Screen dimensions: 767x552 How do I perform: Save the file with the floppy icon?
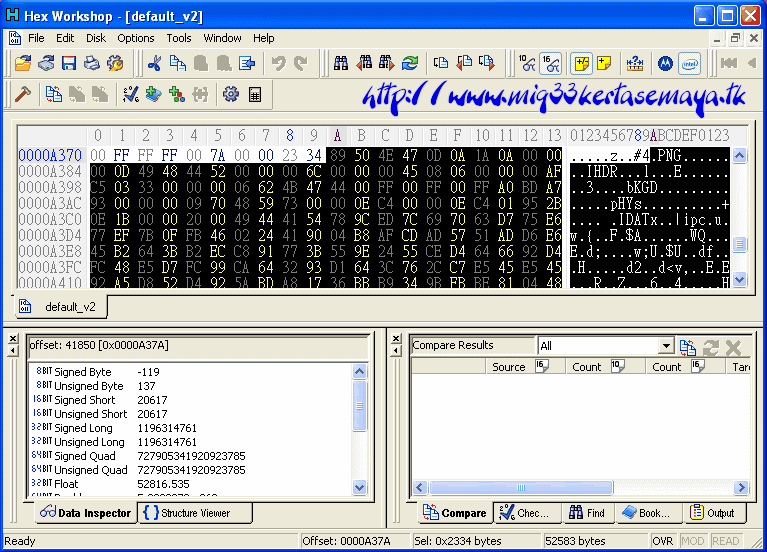tap(69, 63)
